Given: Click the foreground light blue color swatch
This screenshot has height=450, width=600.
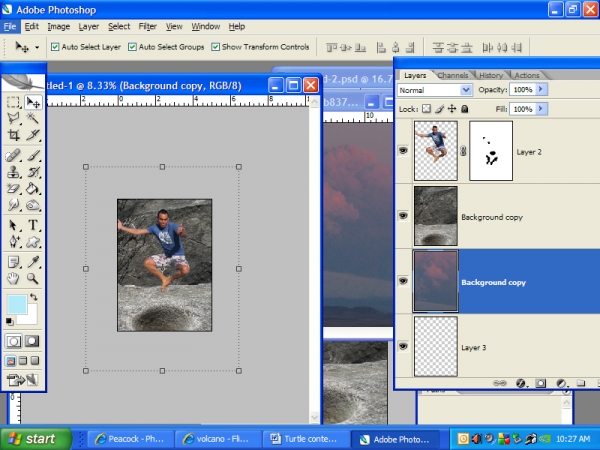Looking at the screenshot, I should coord(16,303).
